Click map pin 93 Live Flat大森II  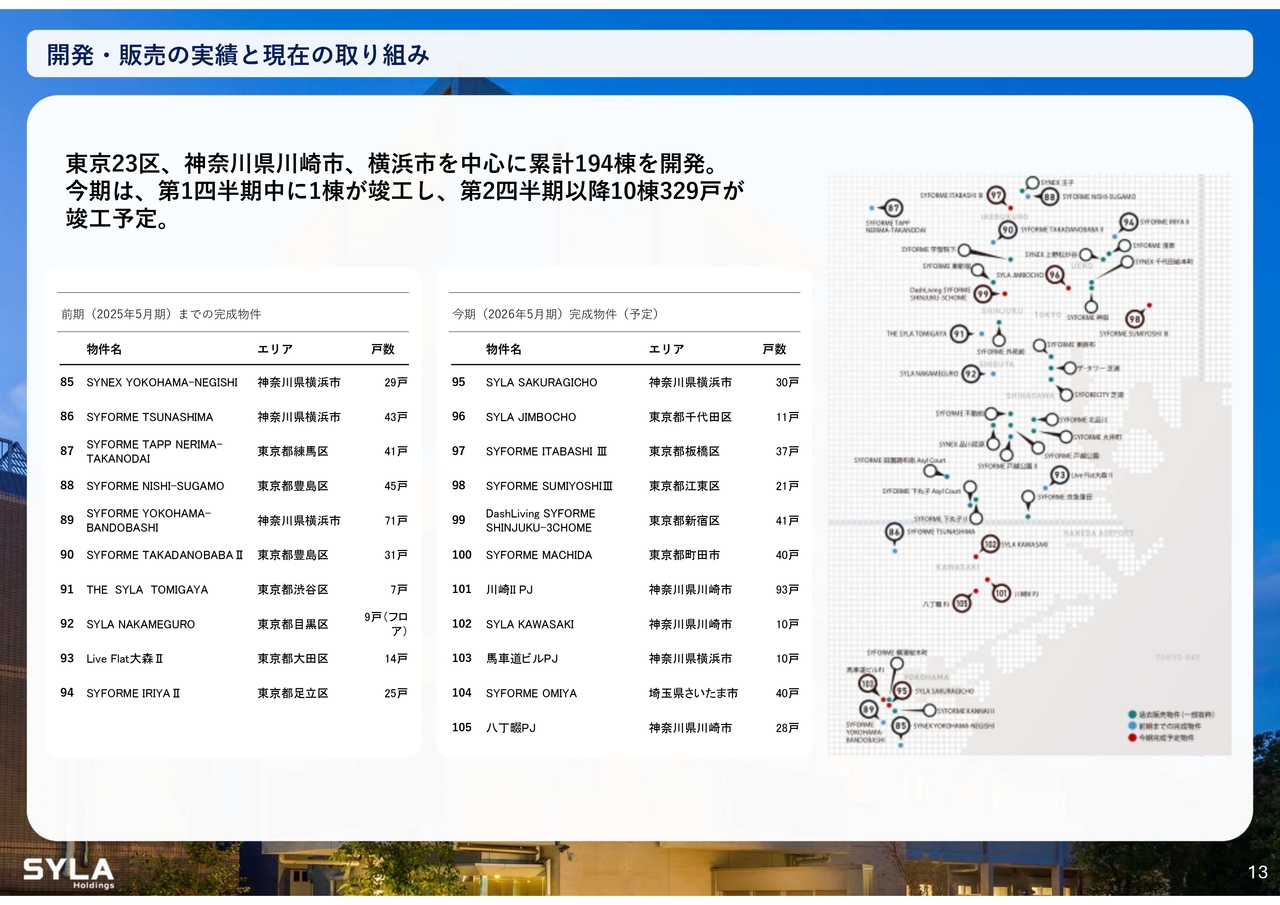click(1060, 475)
